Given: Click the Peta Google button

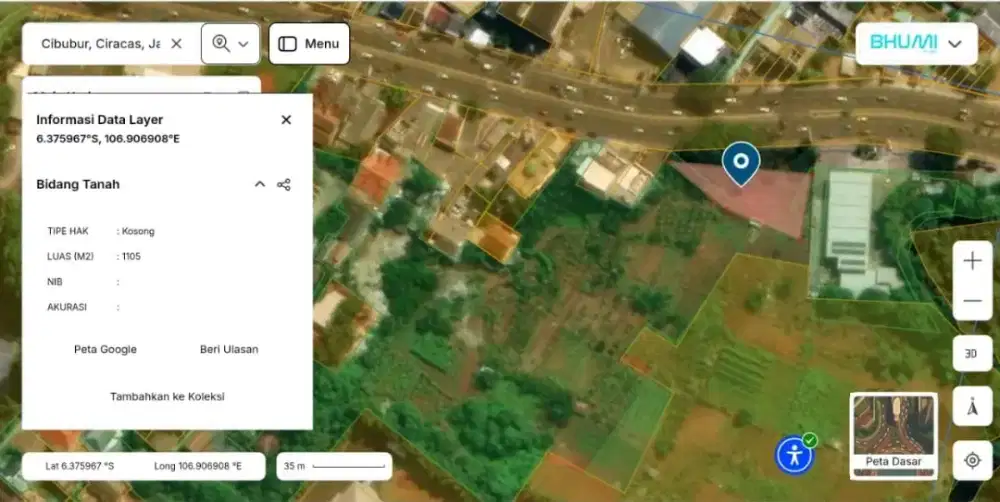Looking at the screenshot, I should click(x=105, y=350).
